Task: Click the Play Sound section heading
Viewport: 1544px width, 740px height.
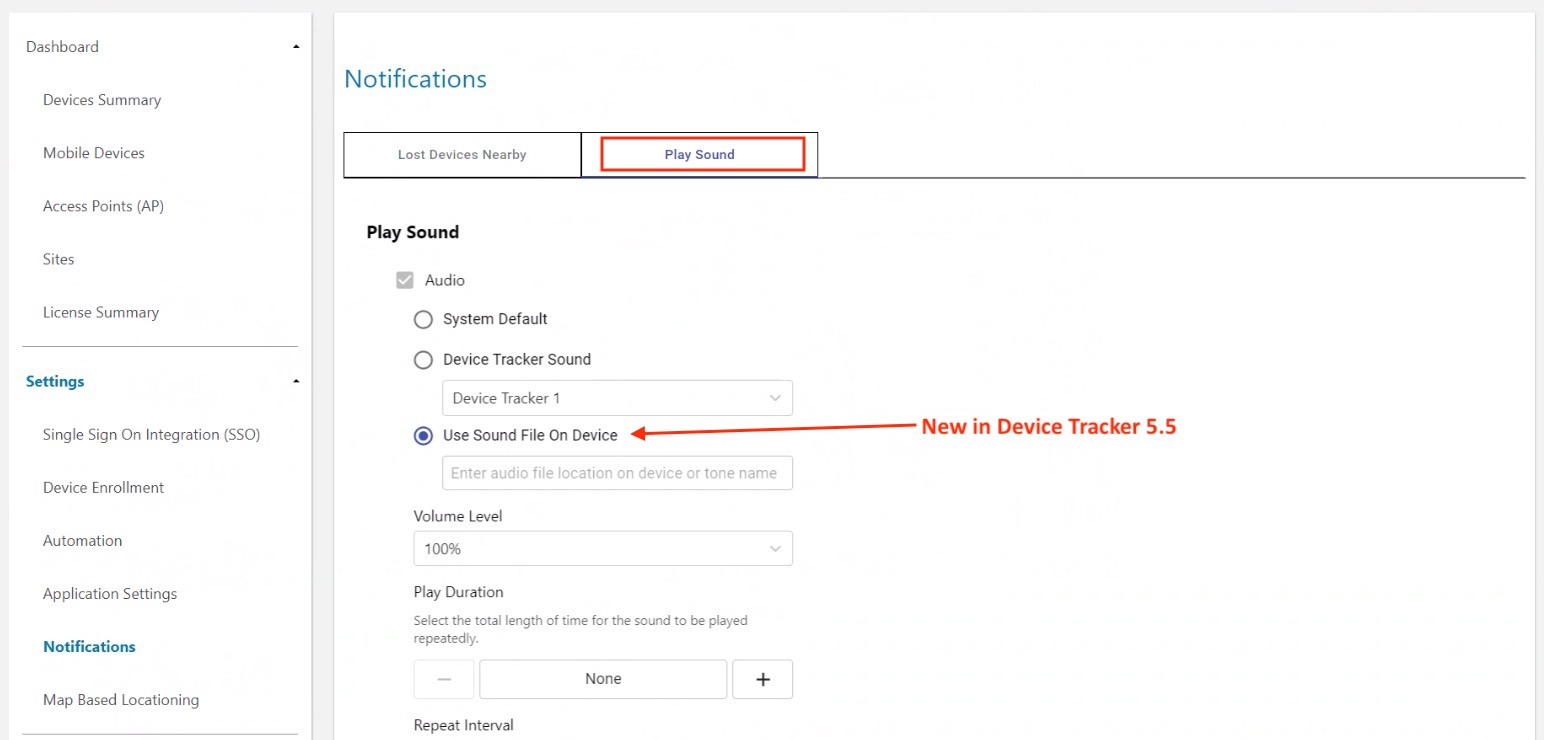Action: pyautogui.click(x=412, y=232)
